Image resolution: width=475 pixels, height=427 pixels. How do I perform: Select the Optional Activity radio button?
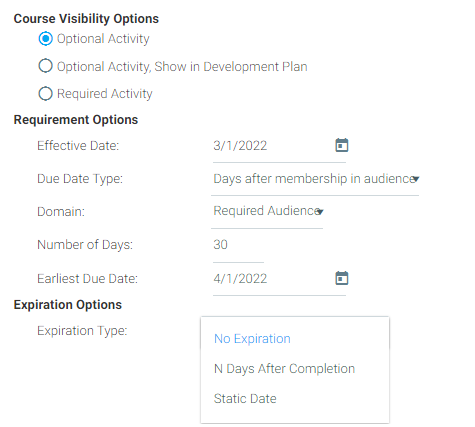click(46, 39)
